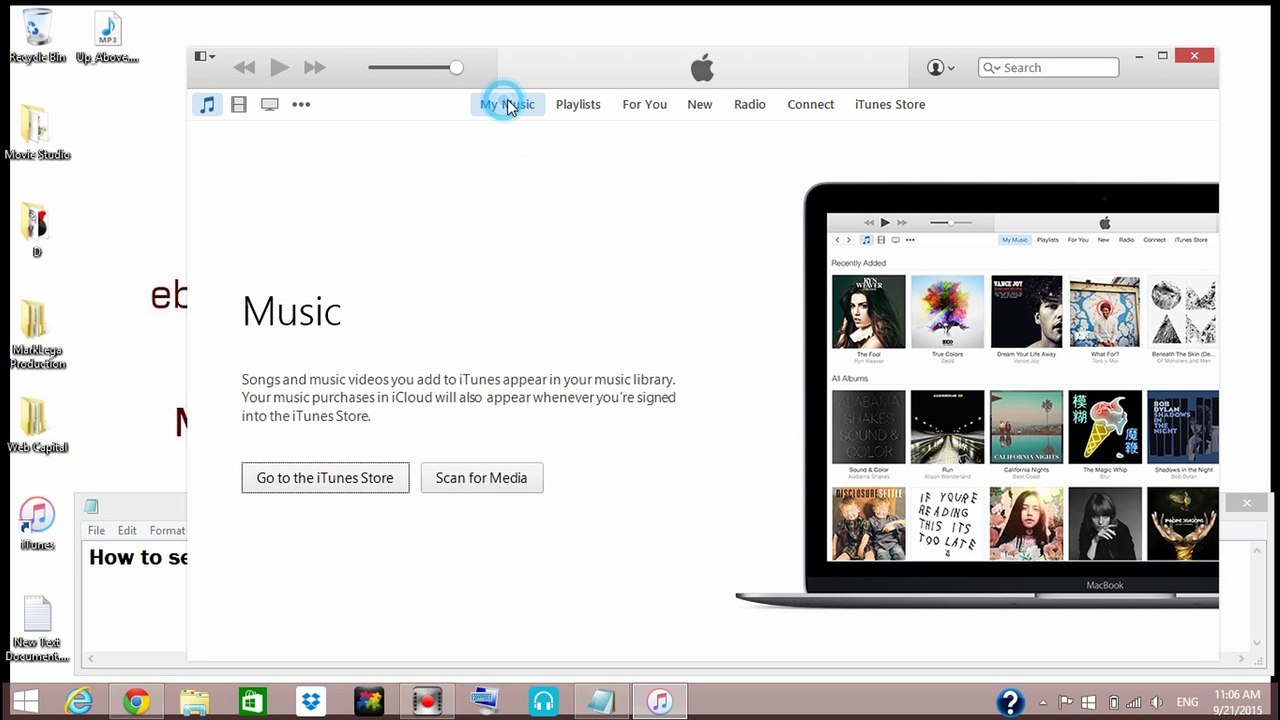The width and height of the screenshot is (1280, 720).
Task: Click the Notepad scroll-down arrow
Action: 1258,643
